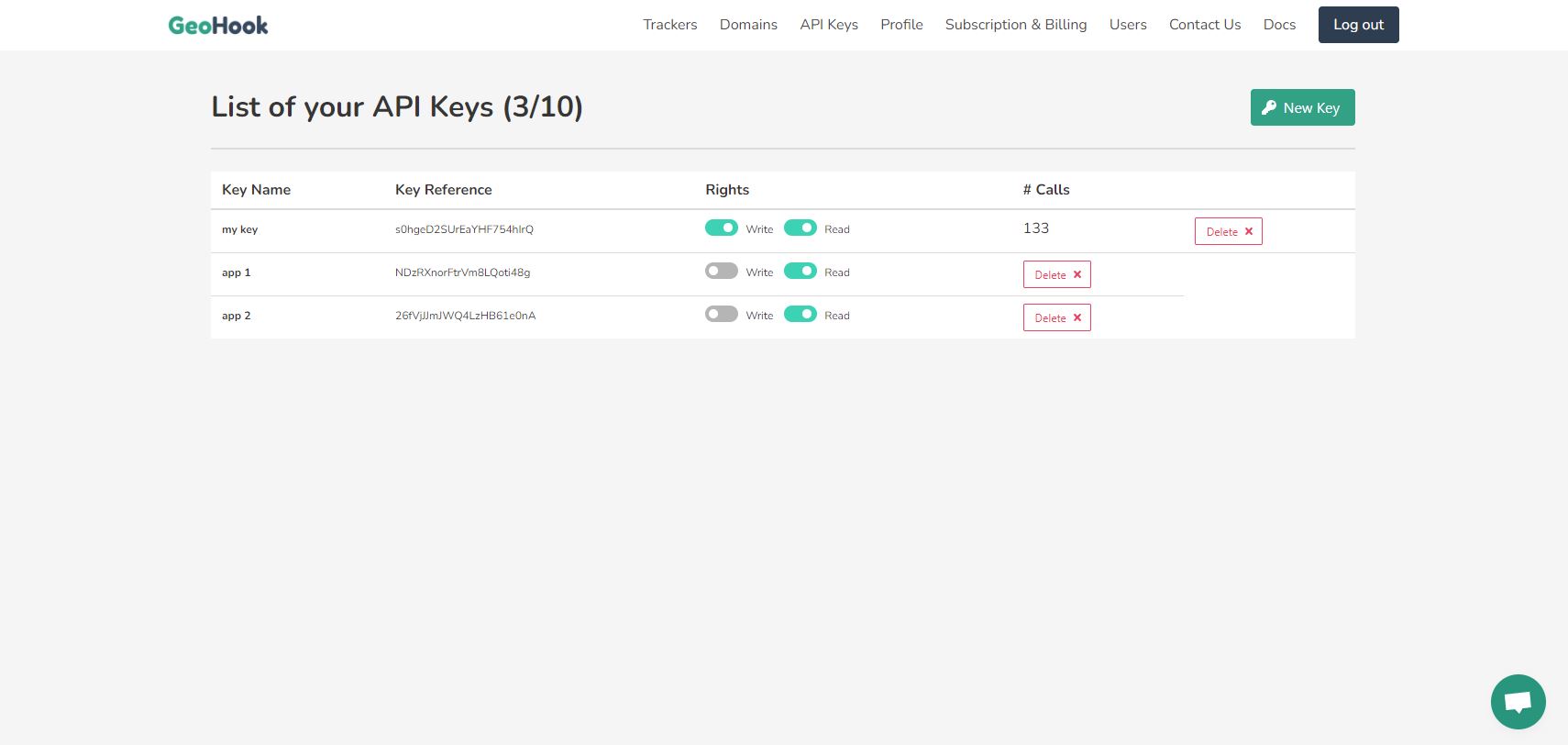Open the Docs link
This screenshot has height=745, width=1568.
(1279, 25)
